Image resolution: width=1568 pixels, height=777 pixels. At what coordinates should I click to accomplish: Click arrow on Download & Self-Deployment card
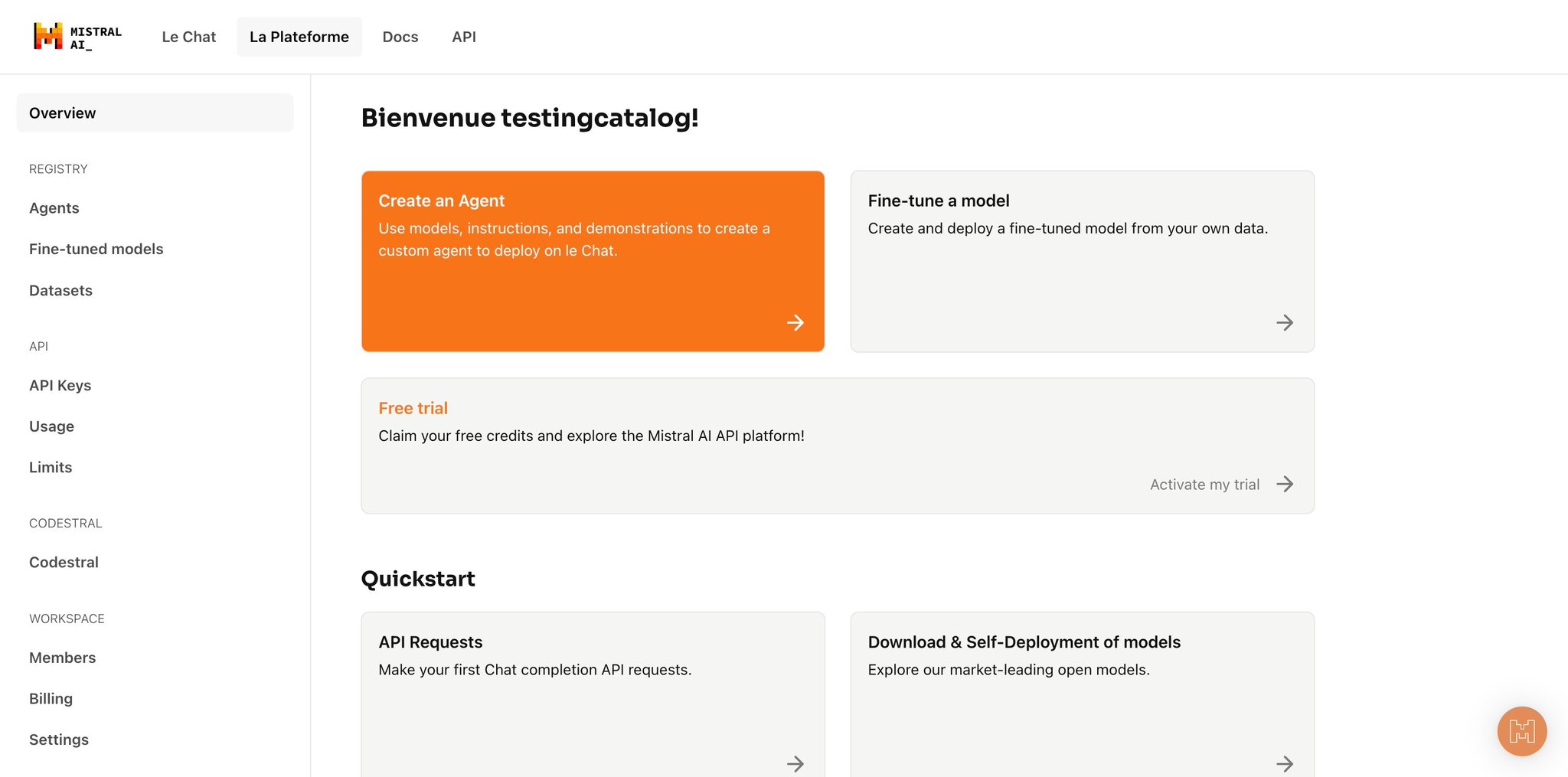[1285, 763]
